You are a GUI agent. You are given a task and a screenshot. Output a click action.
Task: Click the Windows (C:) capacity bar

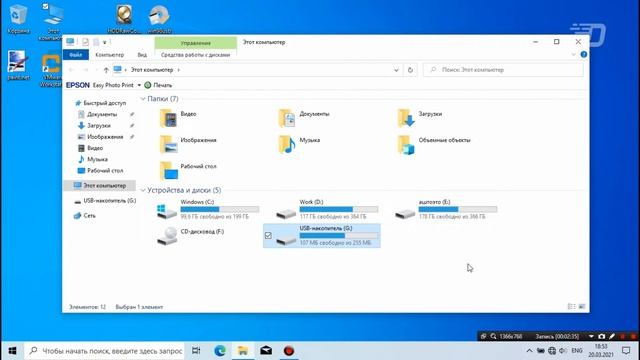point(220,209)
